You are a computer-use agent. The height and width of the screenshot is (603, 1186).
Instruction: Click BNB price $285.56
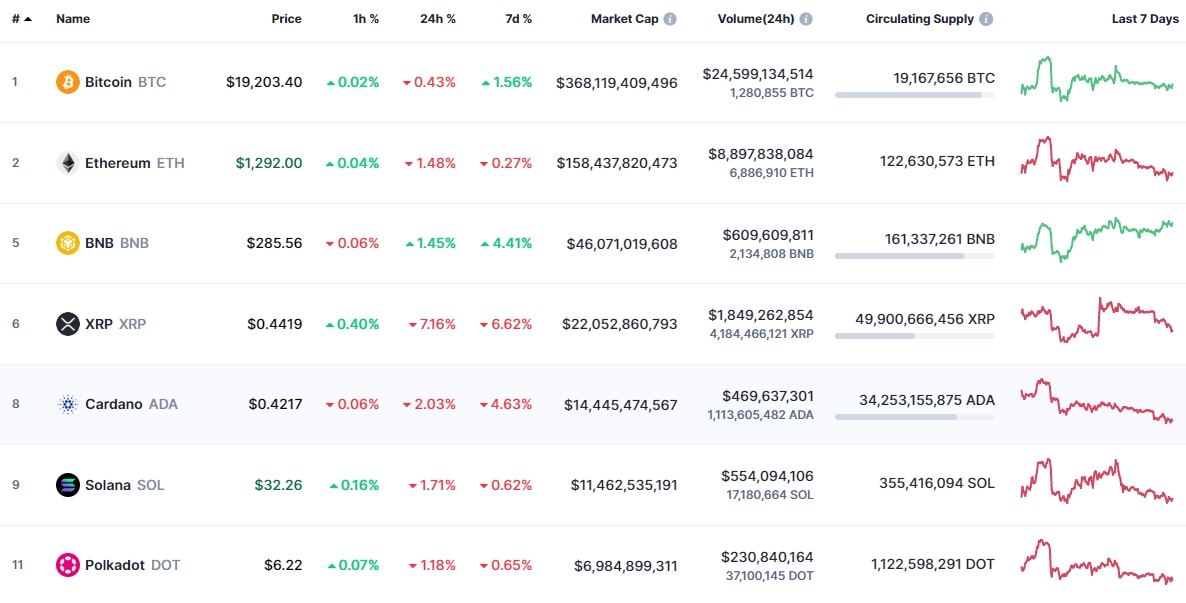click(x=275, y=243)
